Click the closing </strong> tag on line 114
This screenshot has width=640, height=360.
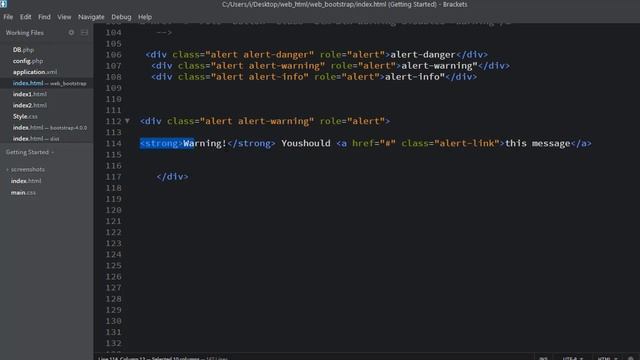251,143
